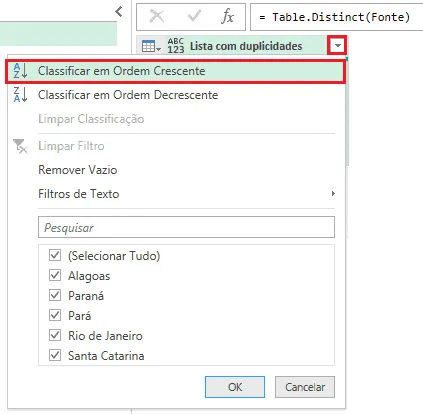Click the fx function icon
The height and width of the screenshot is (414, 423).
point(227,16)
